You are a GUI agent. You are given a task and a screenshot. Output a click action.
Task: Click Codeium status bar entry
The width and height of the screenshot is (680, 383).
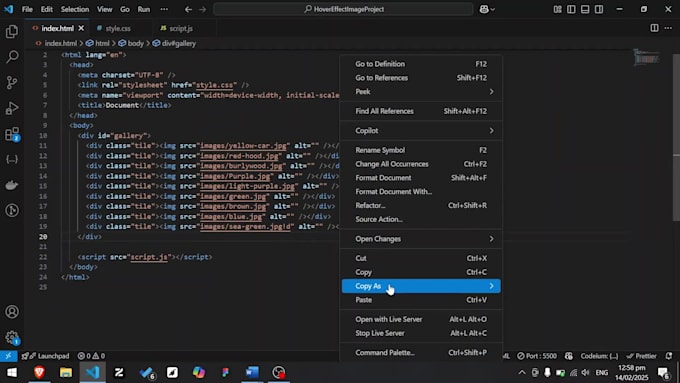pyautogui.click(x=599, y=356)
